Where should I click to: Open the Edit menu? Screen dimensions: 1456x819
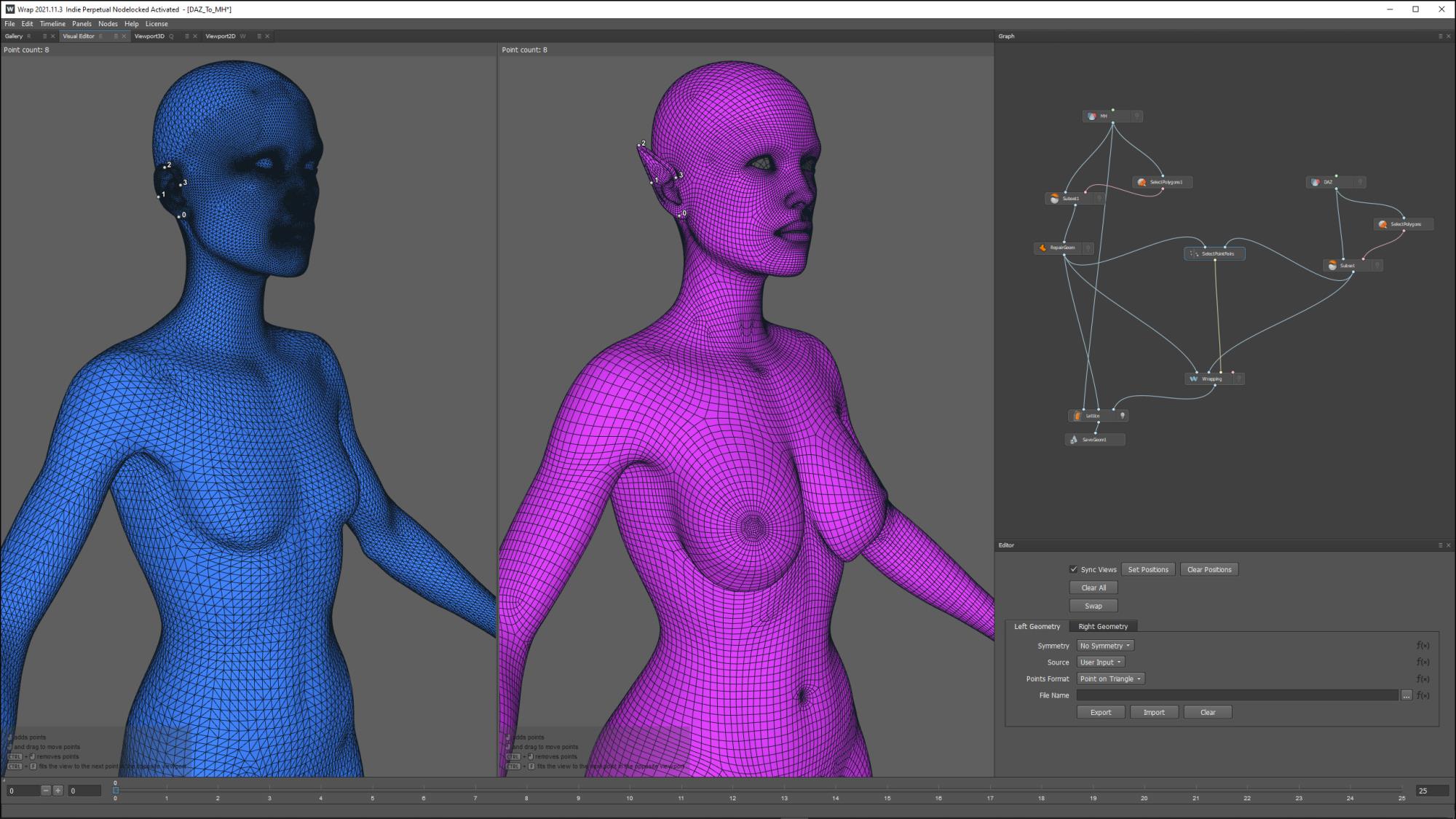[27, 23]
